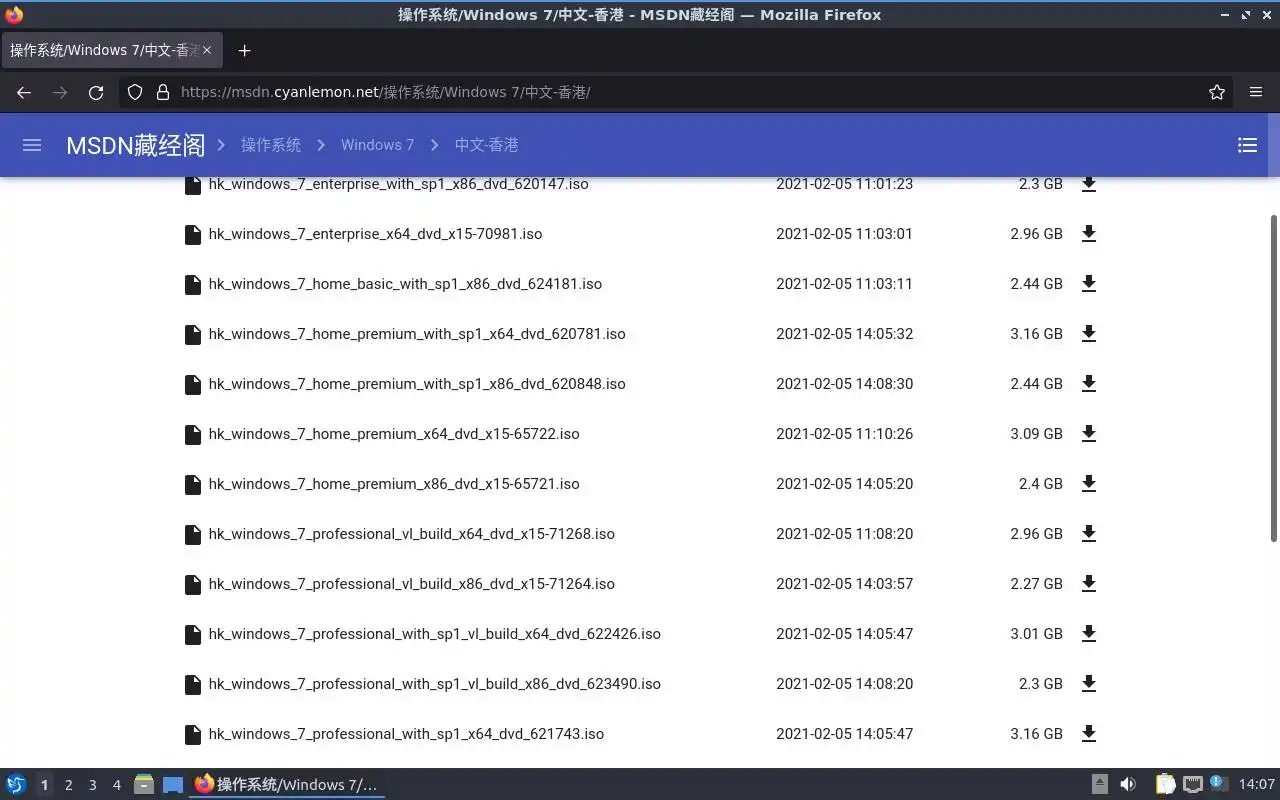Image resolution: width=1280 pixels, height=800 pixels.
Task: Click date 2021-02-05 14:08:30
Action: point(844,384)
